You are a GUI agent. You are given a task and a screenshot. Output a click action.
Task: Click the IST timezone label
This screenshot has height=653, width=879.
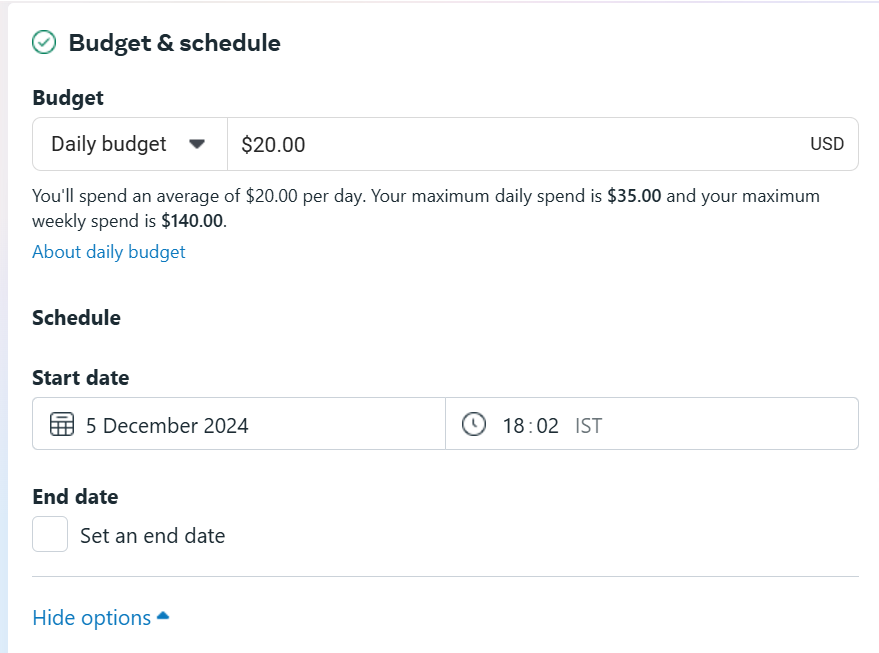click(x=588, y=426)
